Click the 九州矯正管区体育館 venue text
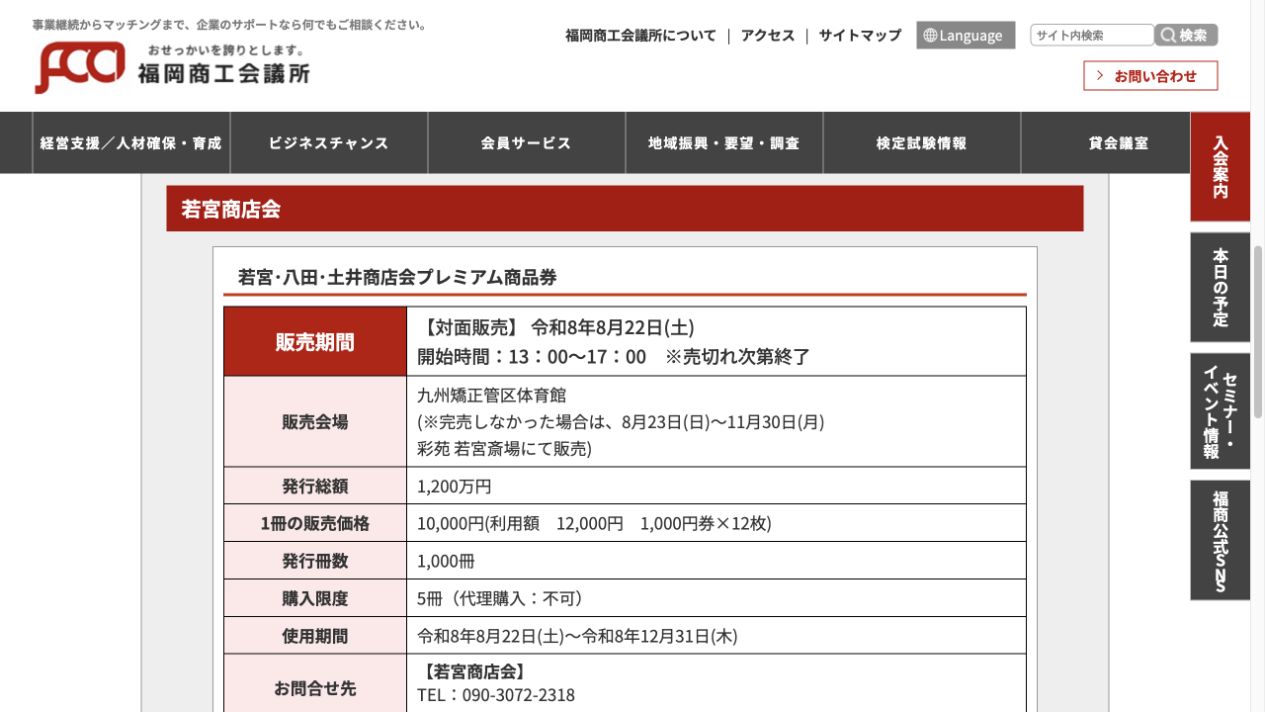This screenshot has width=1265, height=712. point(492,395)
